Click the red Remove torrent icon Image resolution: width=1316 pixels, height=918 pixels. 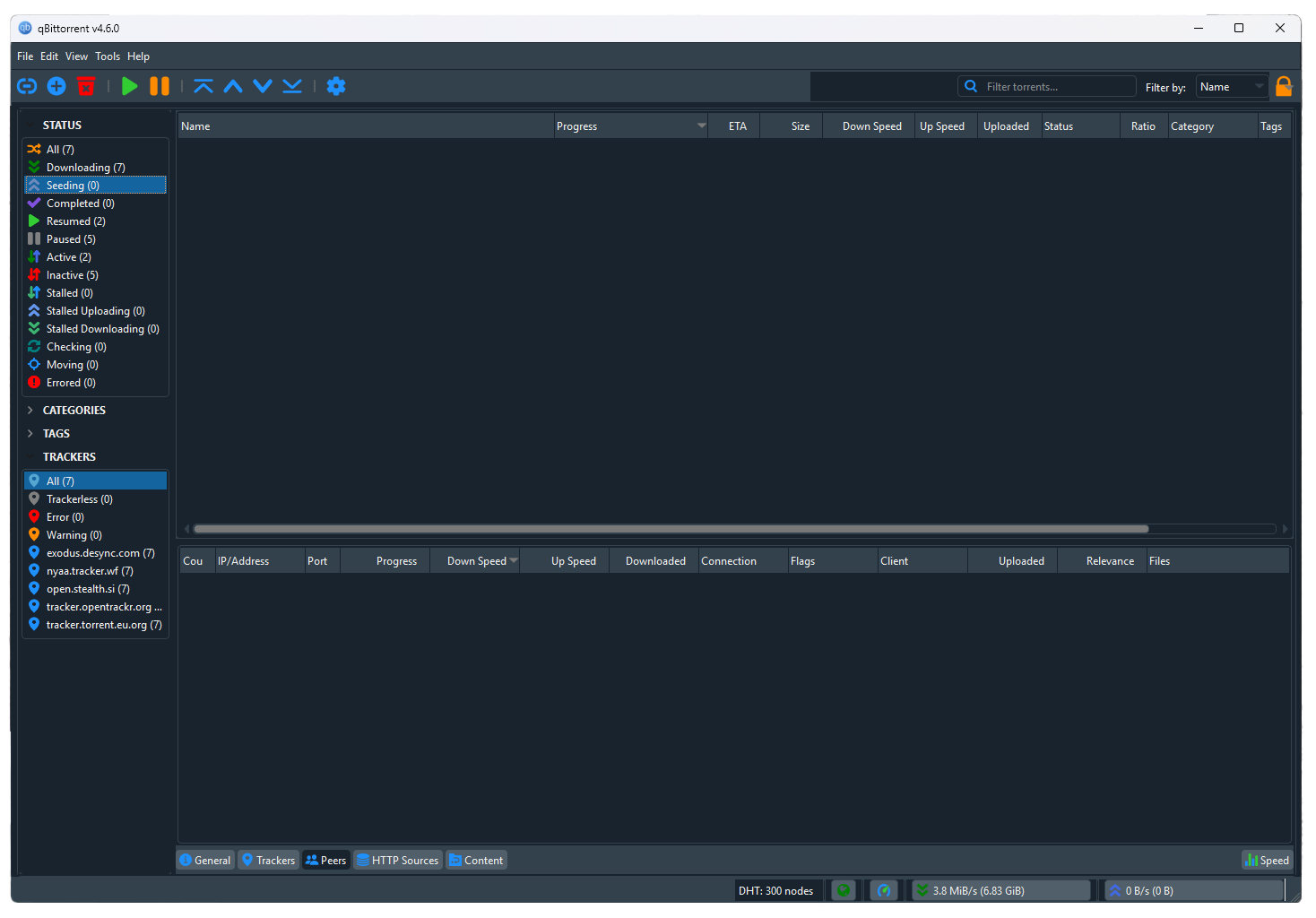click(86, 86)
